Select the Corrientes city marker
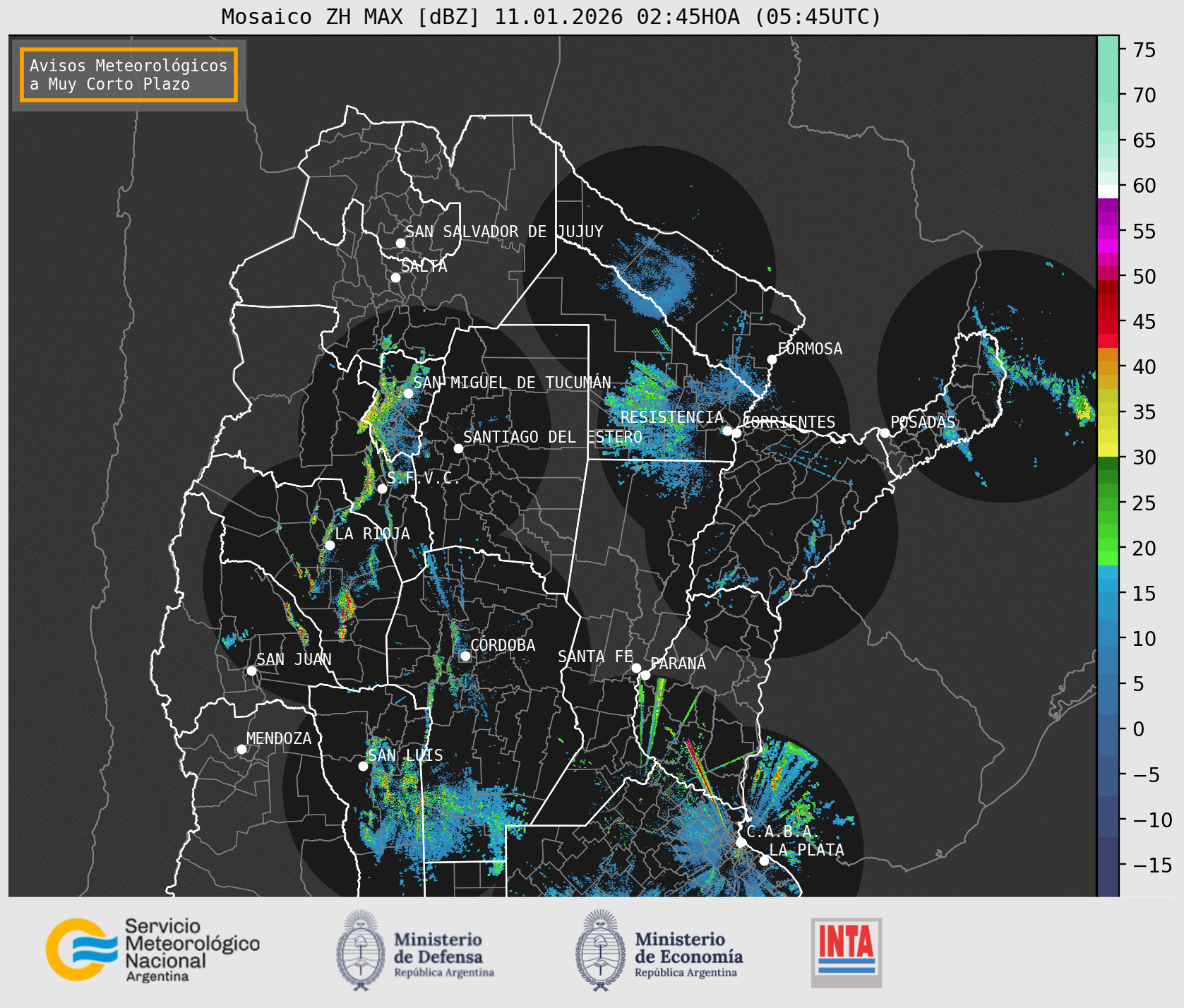This screenshot has width=1184, height=1008. click(x=736, y=433)
